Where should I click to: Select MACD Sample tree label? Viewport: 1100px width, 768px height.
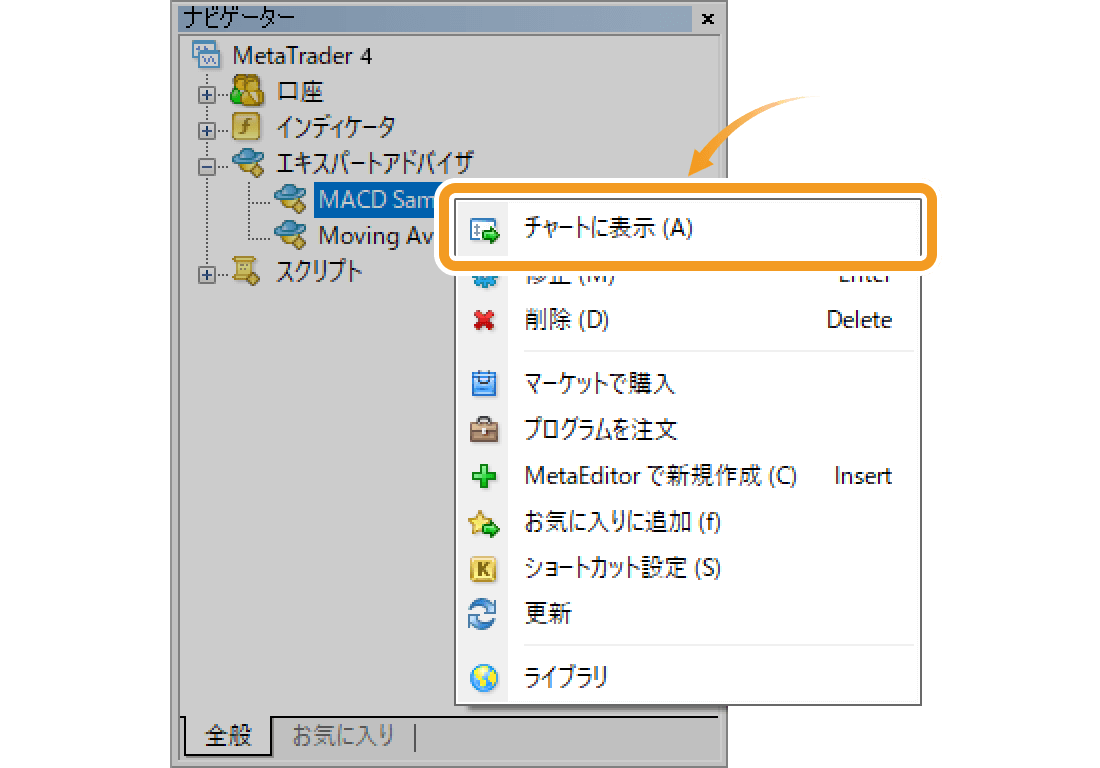[375, 199]
